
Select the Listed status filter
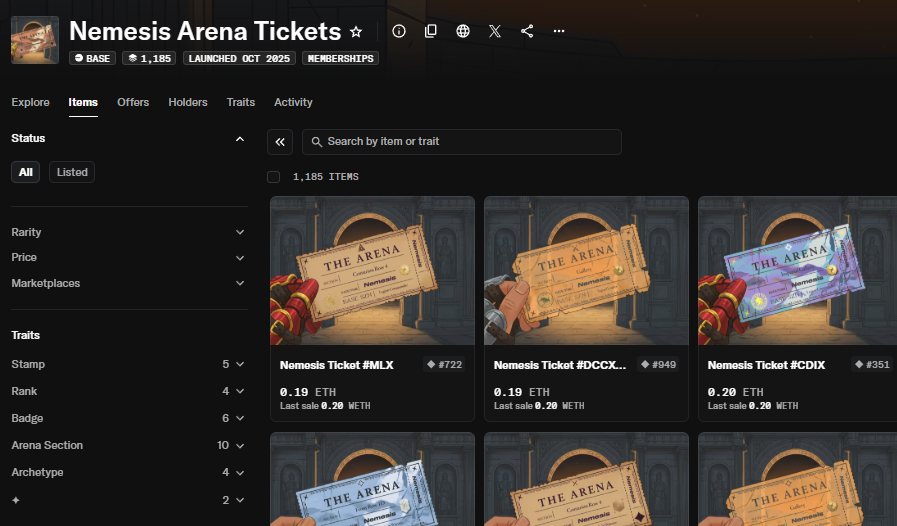point(72,172)
